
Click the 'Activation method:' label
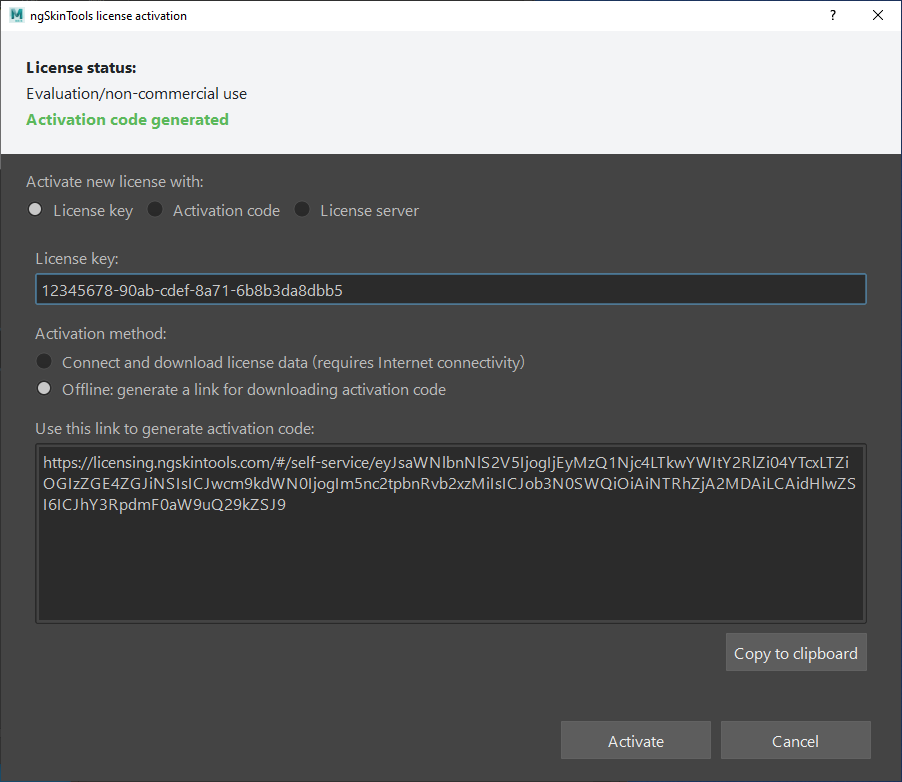point(101,334)
